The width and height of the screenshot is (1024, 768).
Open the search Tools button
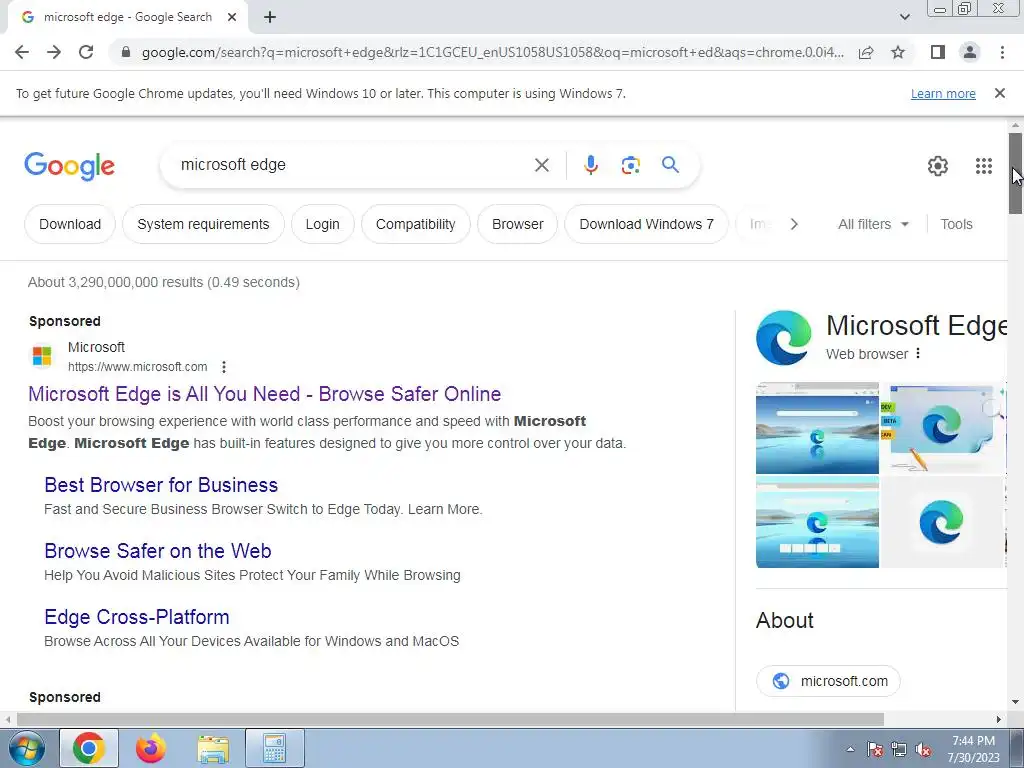click(956, 224)
